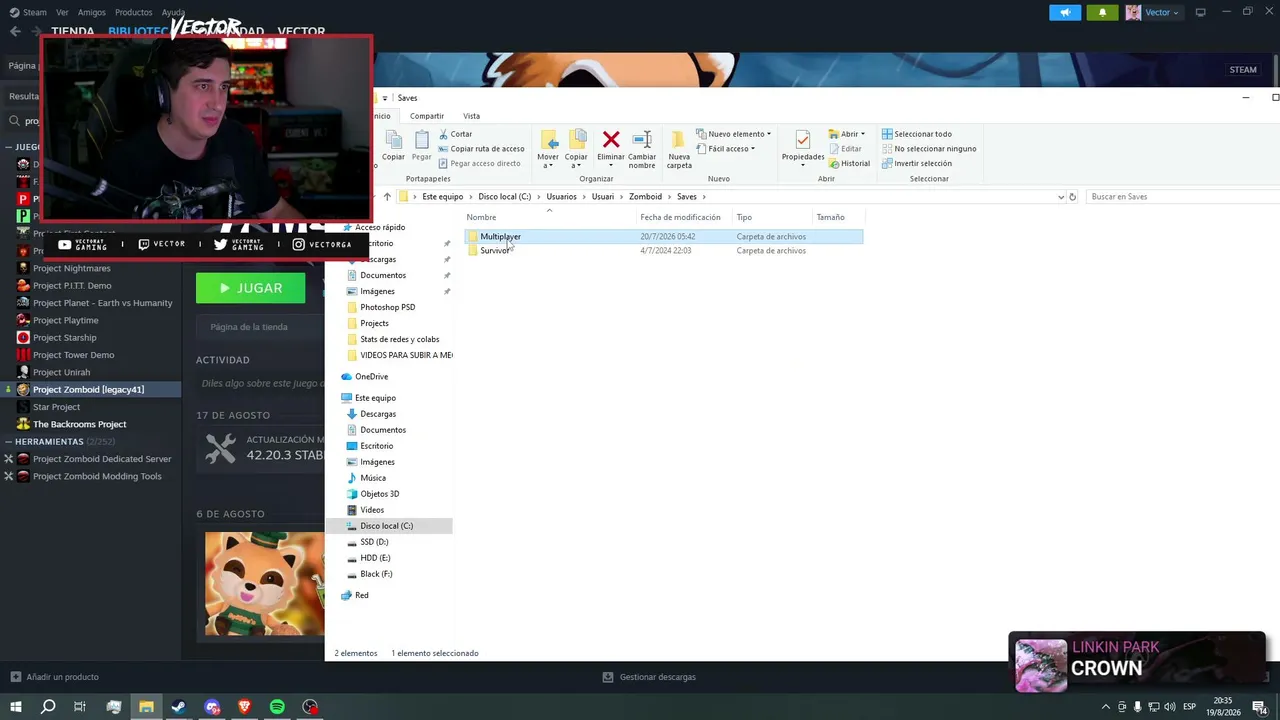Open the Projects folder in the sidebar

[x=374, y=323]
